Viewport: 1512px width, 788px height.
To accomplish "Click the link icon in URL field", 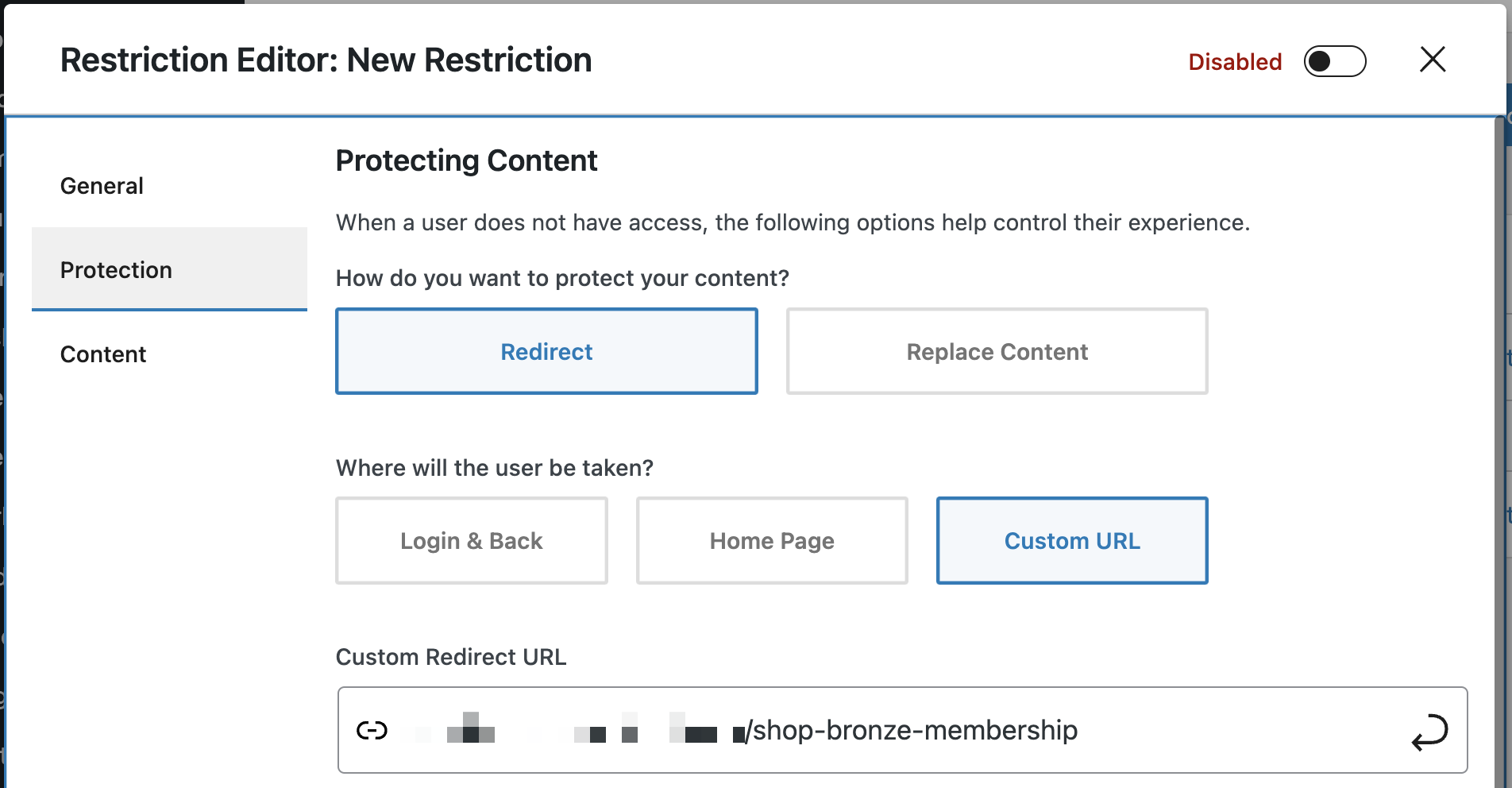I will coord(372,730).
